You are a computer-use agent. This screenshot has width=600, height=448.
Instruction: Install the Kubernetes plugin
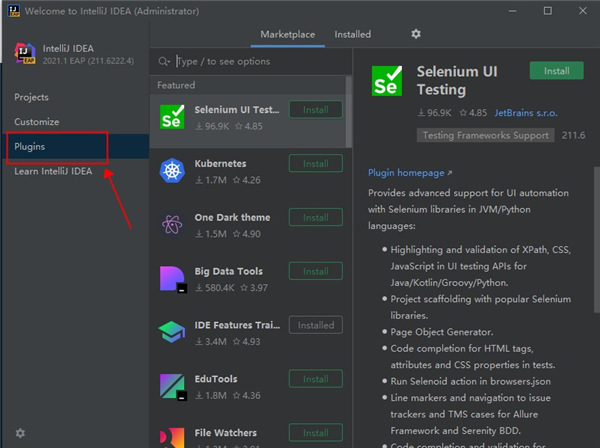point(315,163)
